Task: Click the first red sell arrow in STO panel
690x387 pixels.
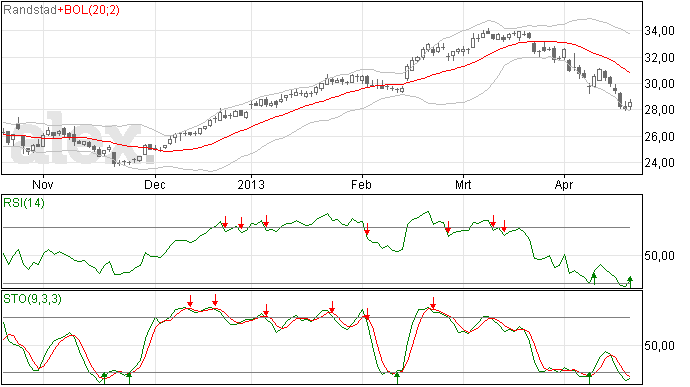Action: (x=190, y=301)
